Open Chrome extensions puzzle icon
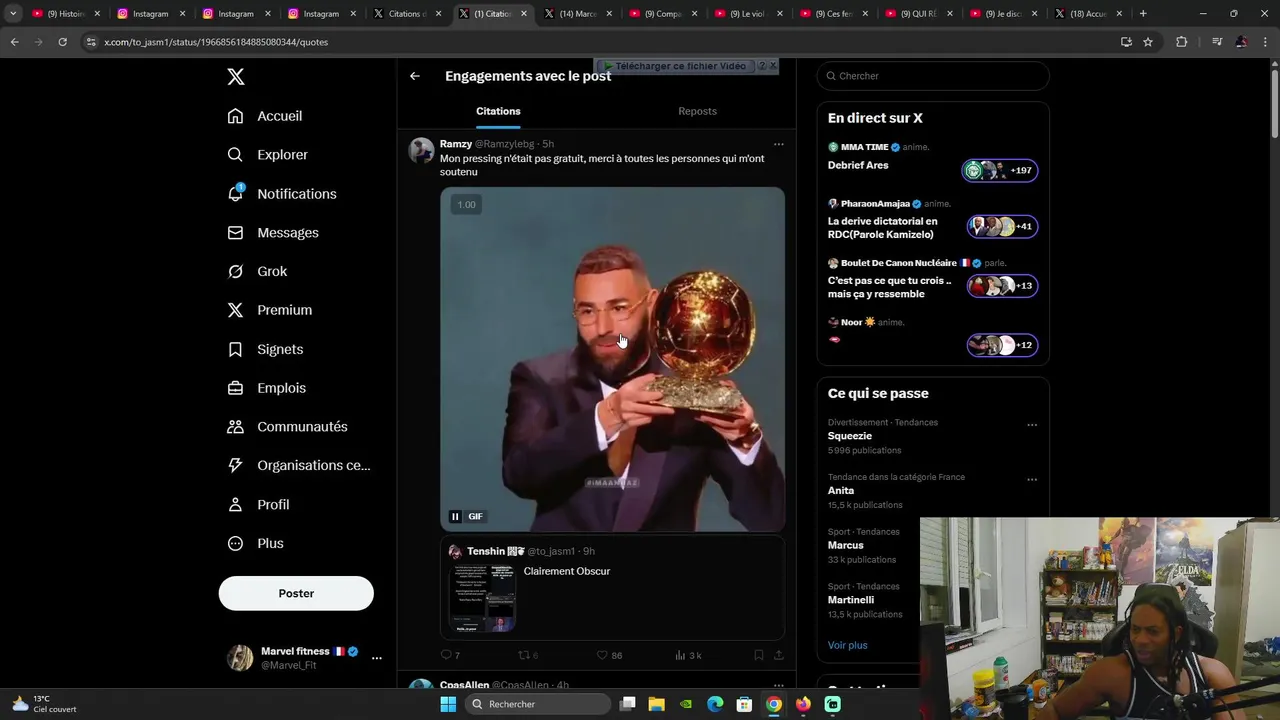Image resolution: width=1280 pixels, height=720 pixels. click(1181, 42)
